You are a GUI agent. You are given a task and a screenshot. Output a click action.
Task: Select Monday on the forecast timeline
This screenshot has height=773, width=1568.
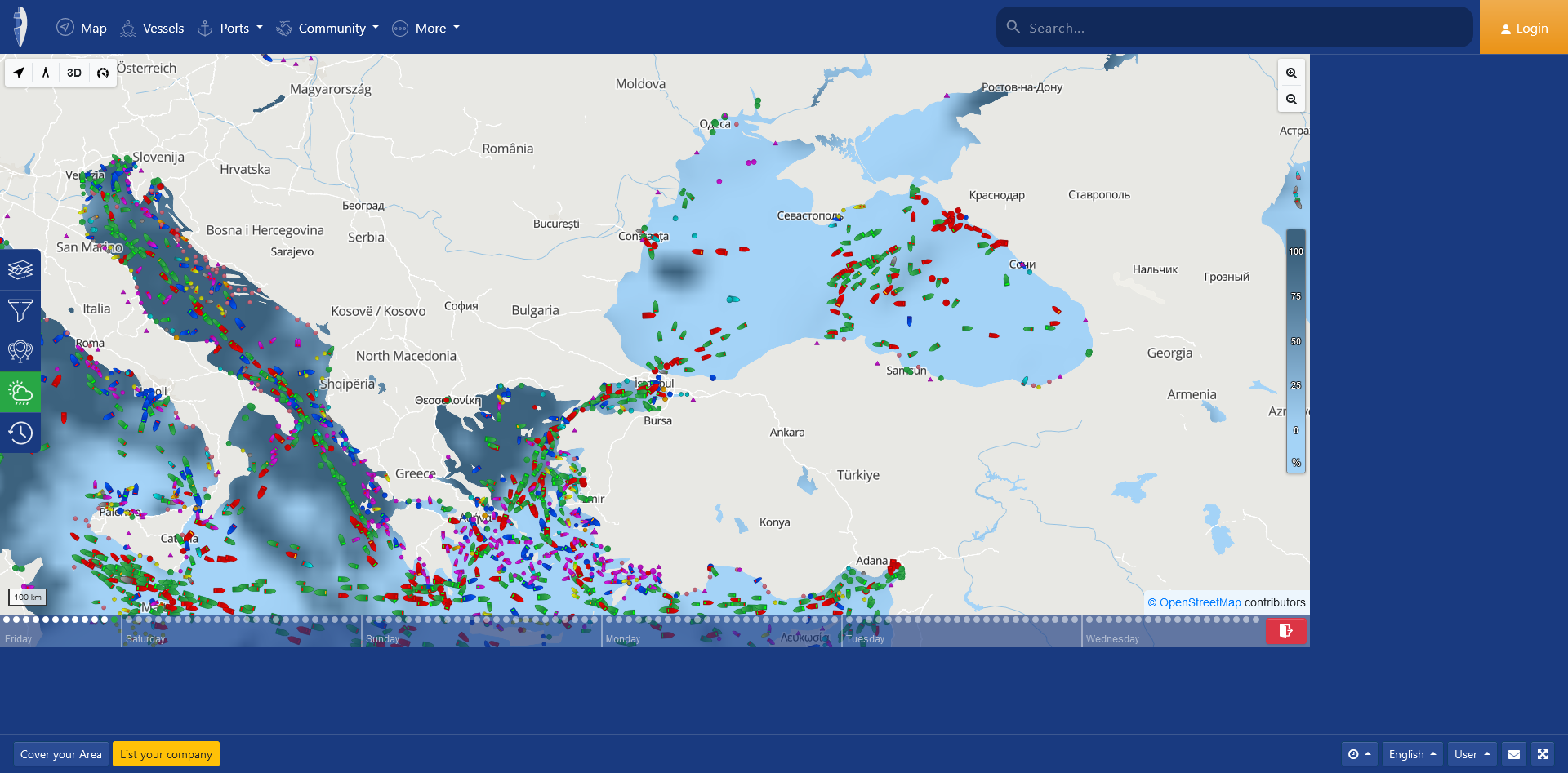click(622, 639)
